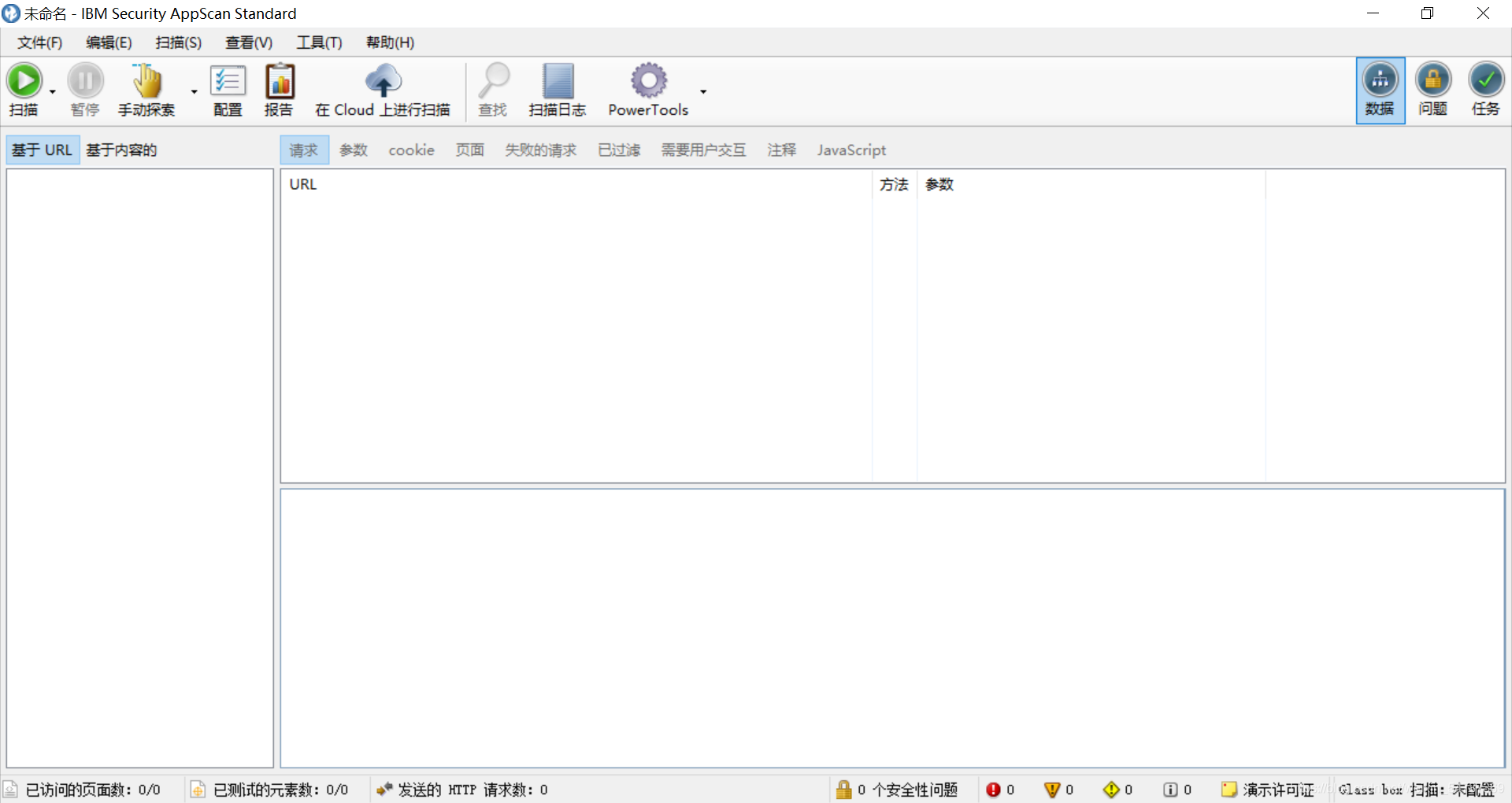Click visited pages count document icon
This screenshot has height=803, width=1512.
coord(11,789)
